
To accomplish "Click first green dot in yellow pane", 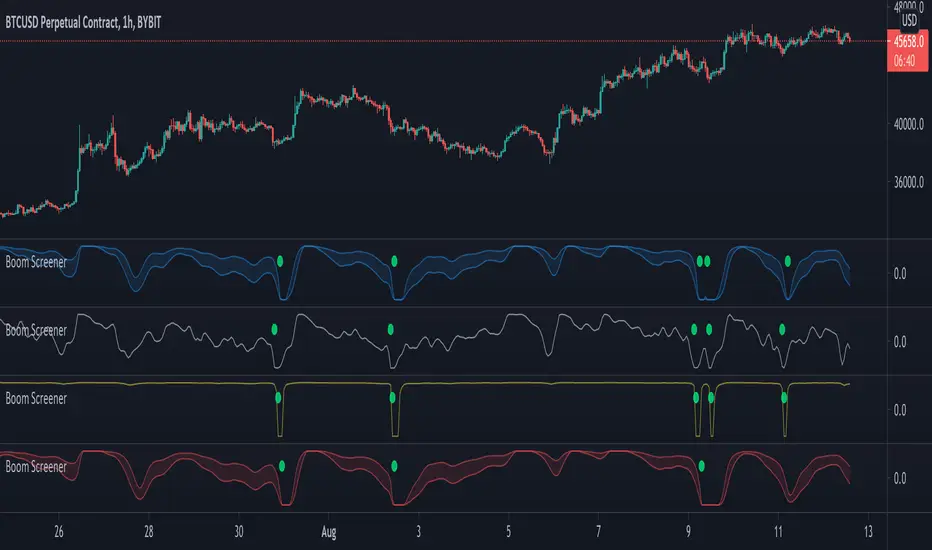I will (278, 398).
